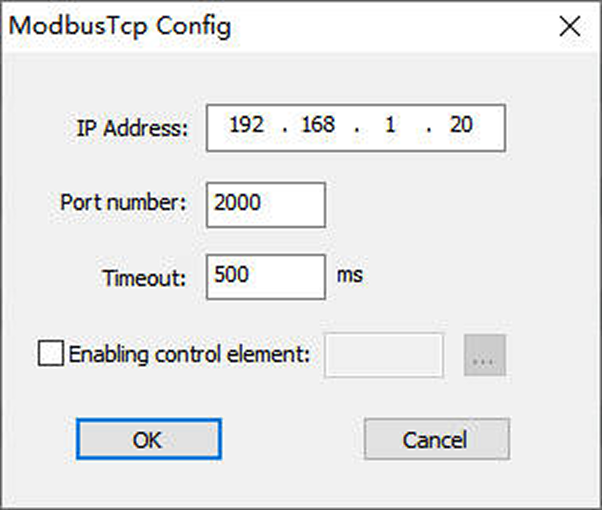Click the Port number field showing 2000
The image size is (602, 510).
[266, 204]
